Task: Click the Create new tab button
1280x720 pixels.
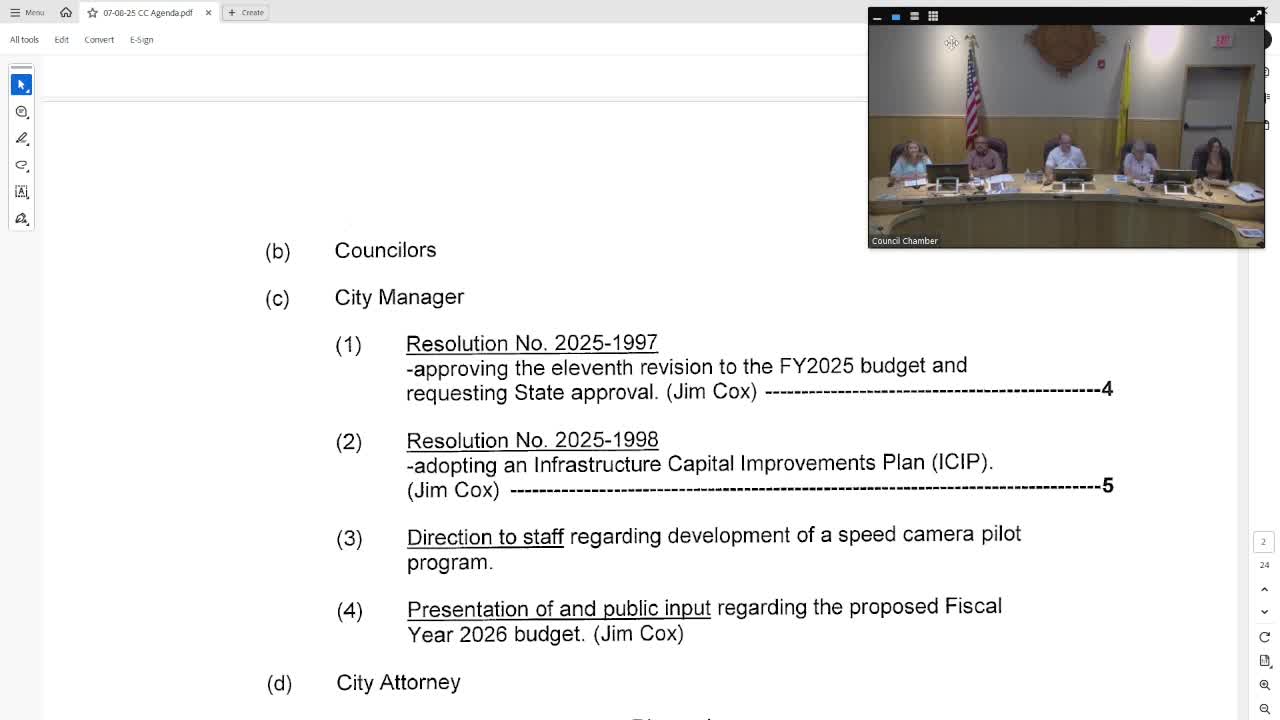Action: click(x=246, y=12)
